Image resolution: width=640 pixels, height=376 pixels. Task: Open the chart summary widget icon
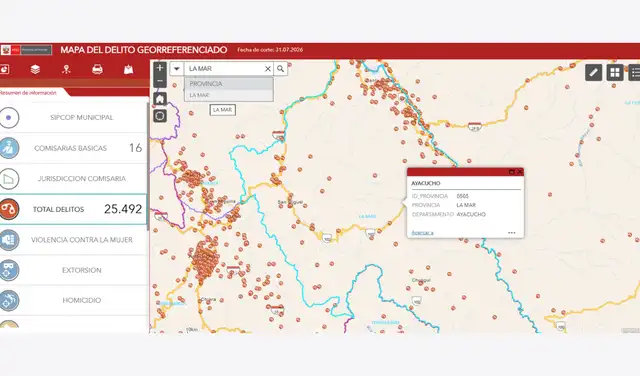pyautogui.click(x=4, y=69)
